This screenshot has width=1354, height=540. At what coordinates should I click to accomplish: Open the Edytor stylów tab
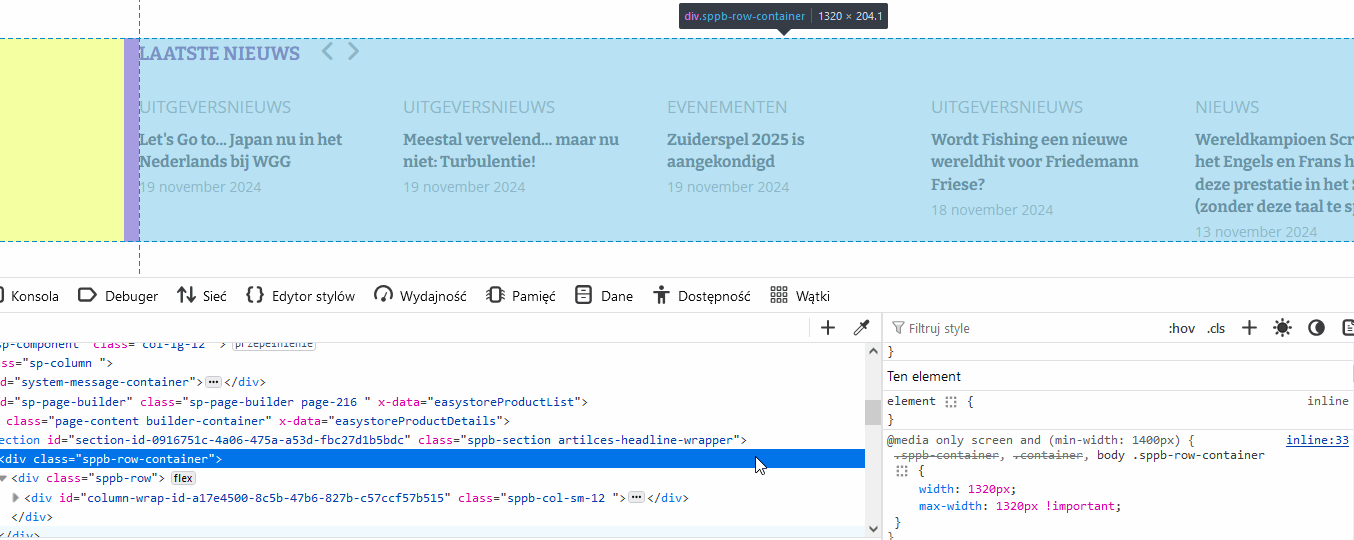click(x=300, y=296)
